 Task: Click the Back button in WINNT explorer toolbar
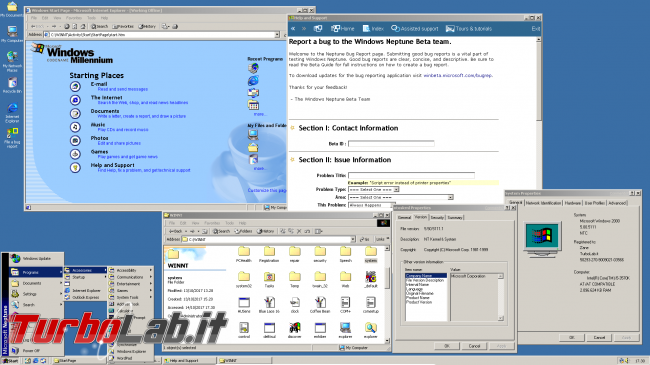point(175,231)
